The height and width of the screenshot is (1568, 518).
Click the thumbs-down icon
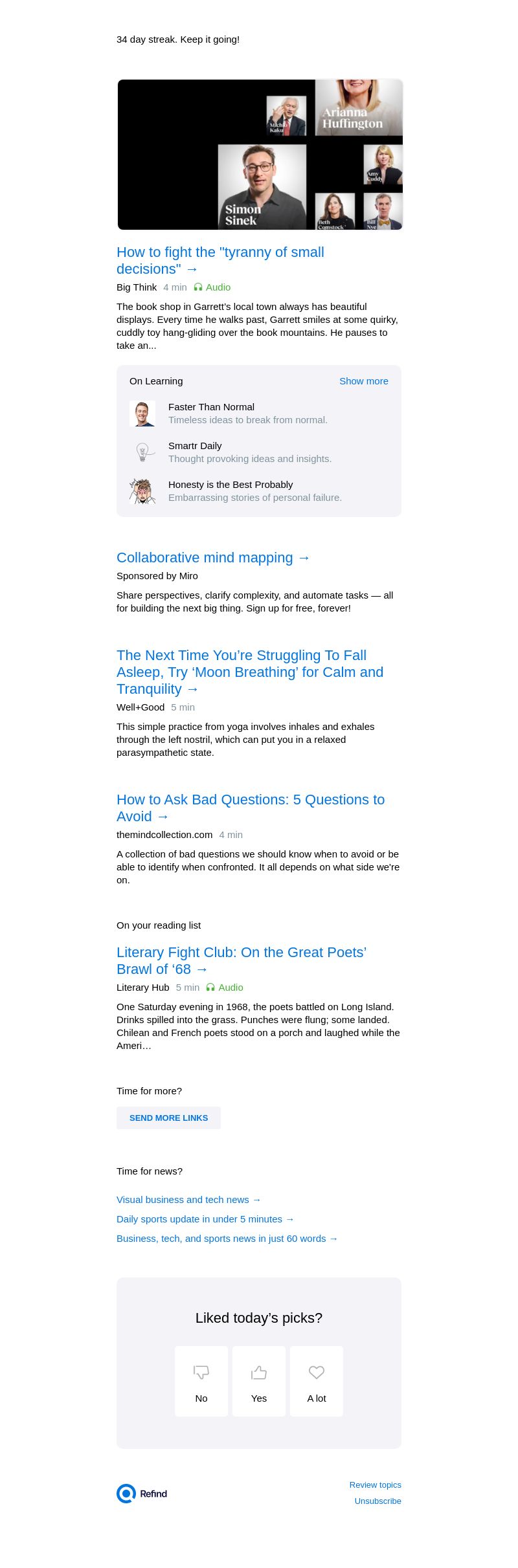(x=201, y=1372)
